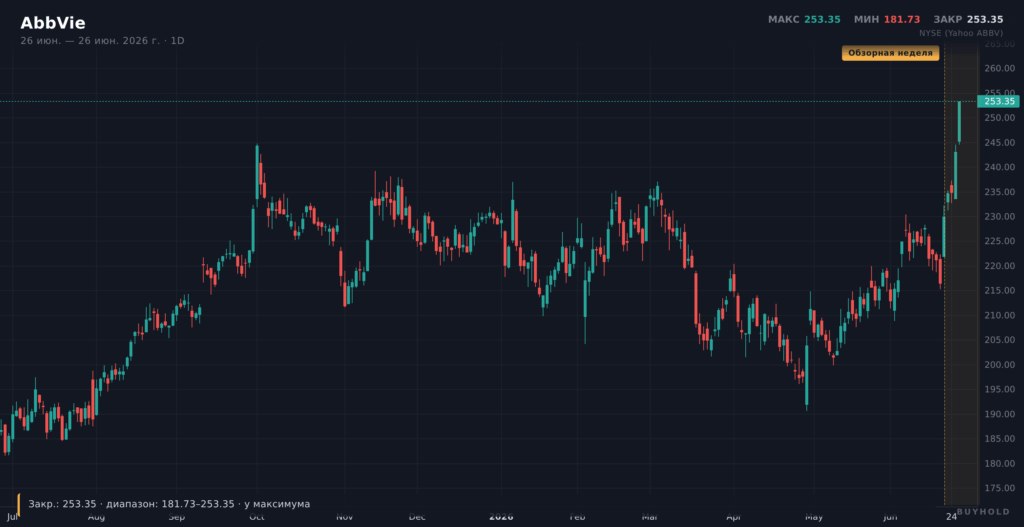Click the Jun label on time axis
1024x527 pixels.
[891, 517]
